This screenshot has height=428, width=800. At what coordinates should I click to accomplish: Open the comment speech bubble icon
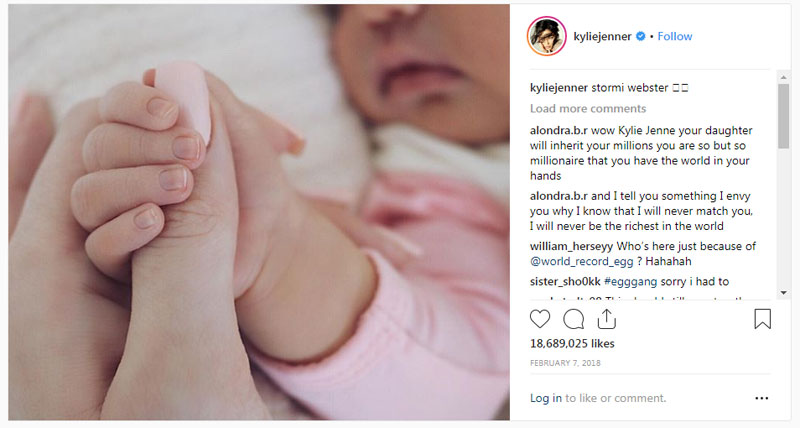(573, 319)
